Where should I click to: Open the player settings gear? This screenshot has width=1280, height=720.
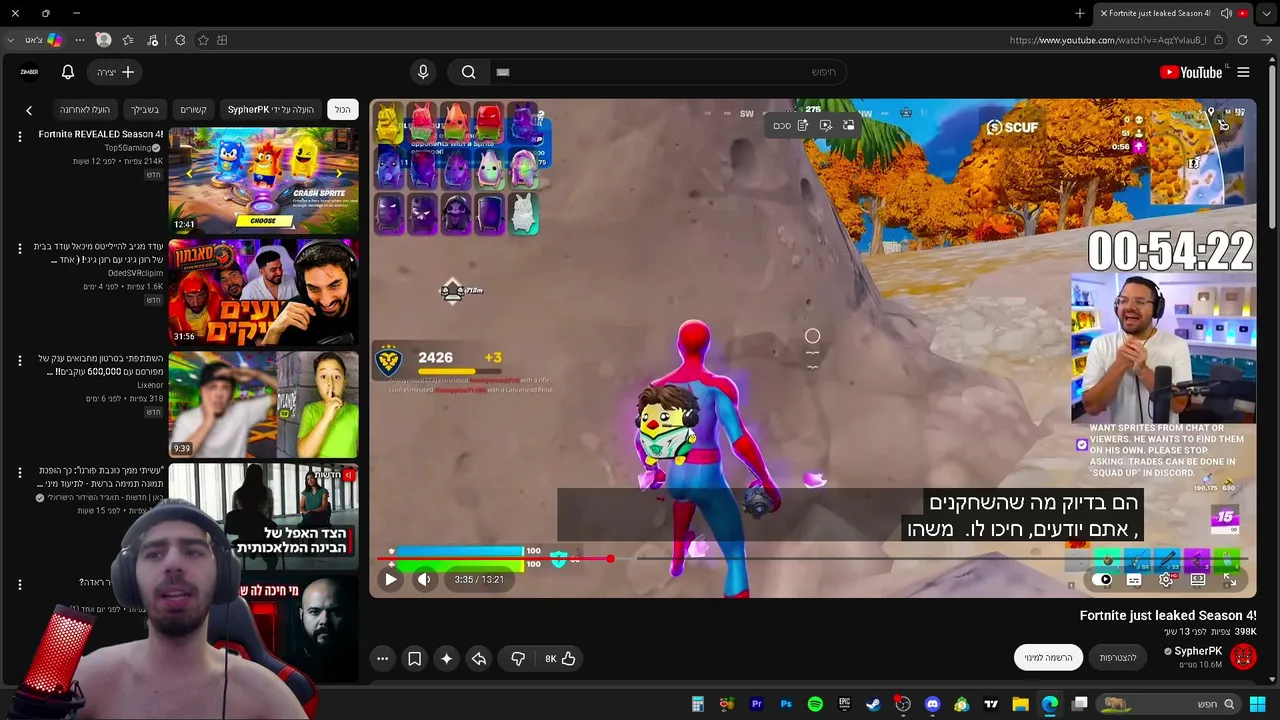click(x=1166, y=580)
